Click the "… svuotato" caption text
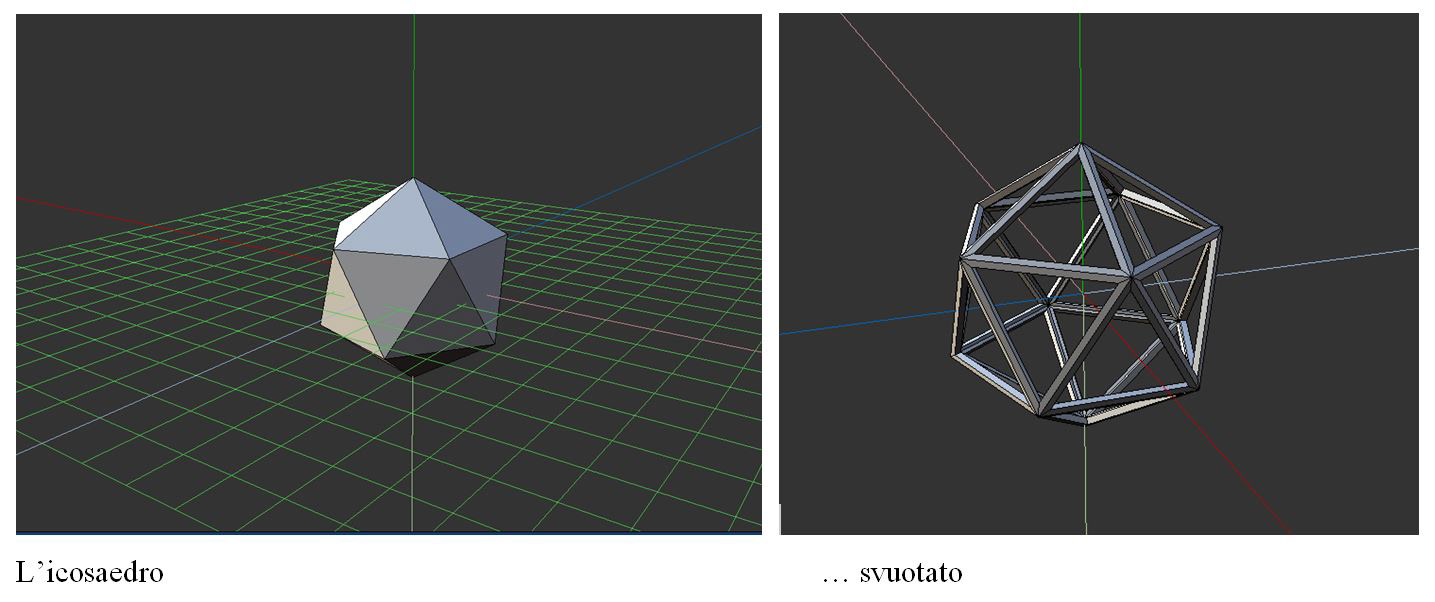Screen dimensions: 1435x602 [x=890, y=573]
